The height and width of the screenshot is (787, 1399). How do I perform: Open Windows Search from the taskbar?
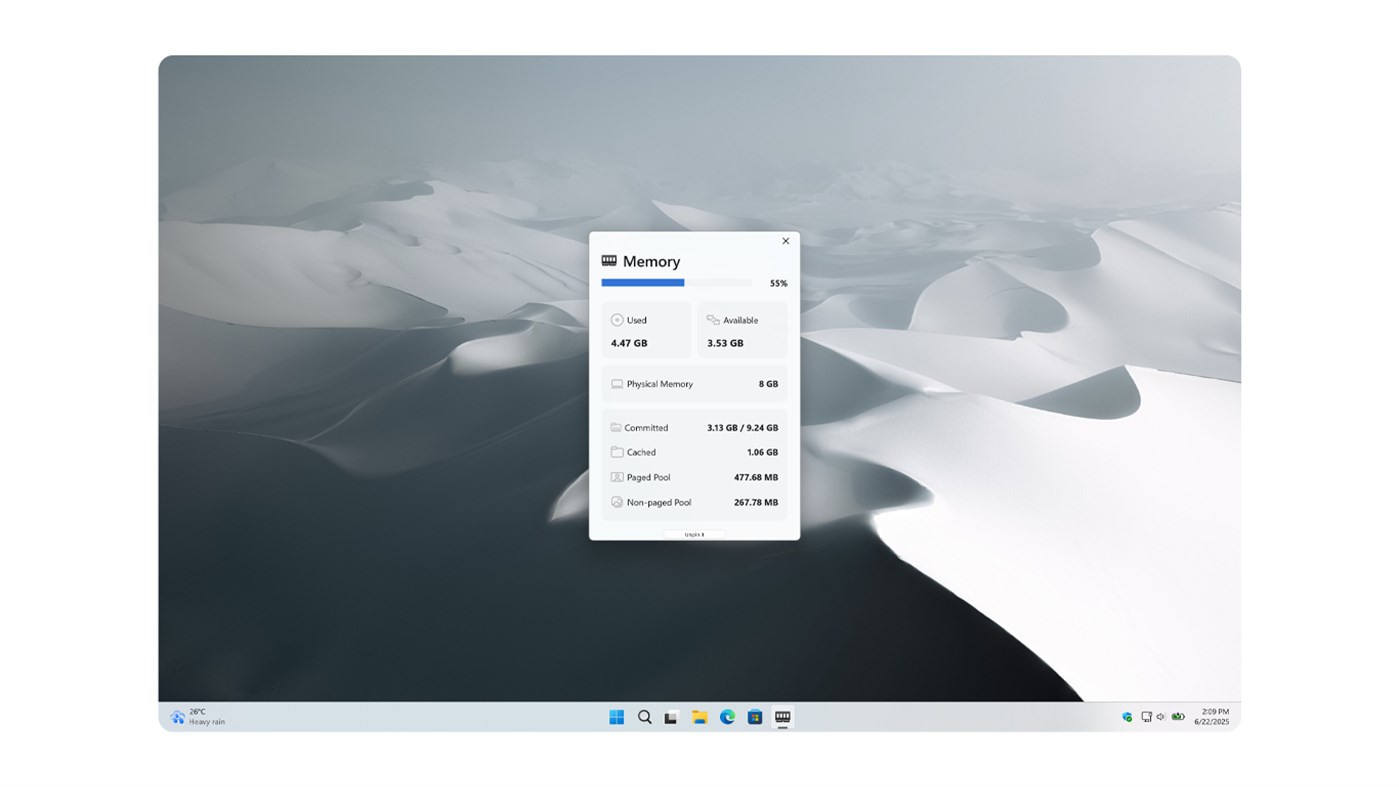pyautogui.click(x=644, y=717)
